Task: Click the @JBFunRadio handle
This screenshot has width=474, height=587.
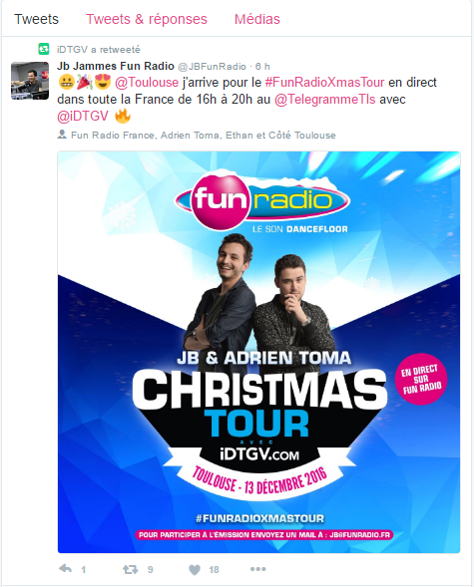Action: (x=212, y=67)
